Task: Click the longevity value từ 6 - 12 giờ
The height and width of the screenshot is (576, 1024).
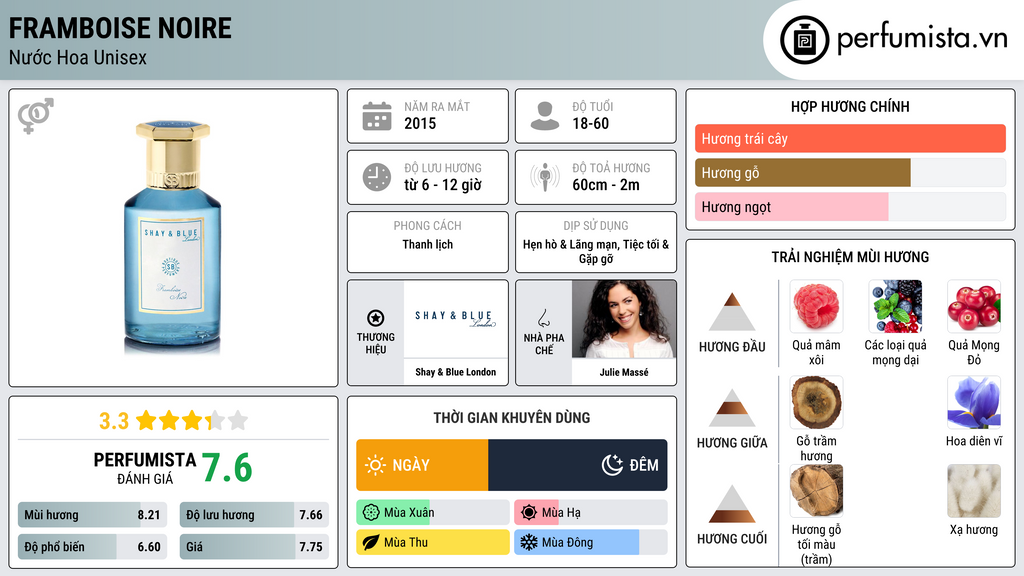Action: [442, 185]
